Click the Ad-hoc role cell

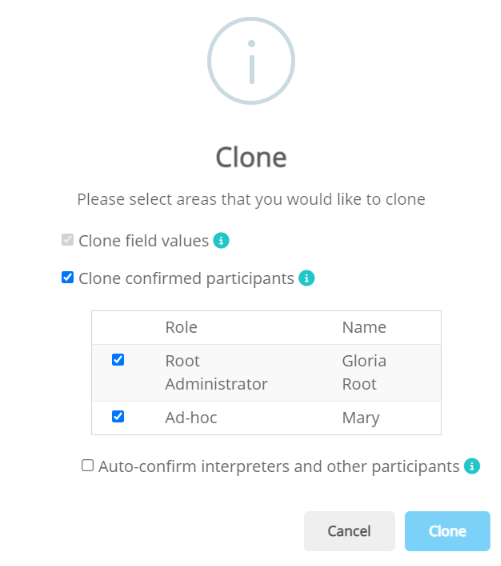191,418
